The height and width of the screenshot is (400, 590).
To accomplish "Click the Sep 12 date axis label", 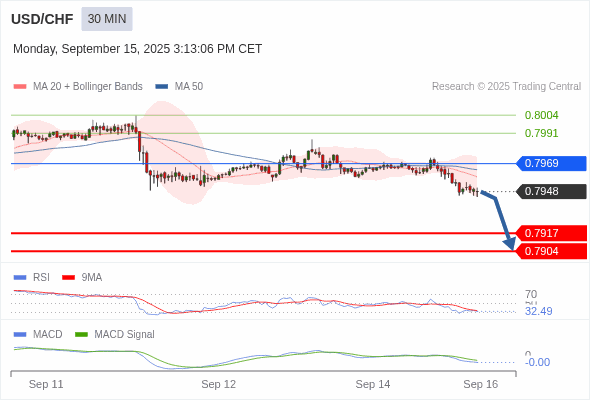I will pyautogui.click(x=219, y=384).
